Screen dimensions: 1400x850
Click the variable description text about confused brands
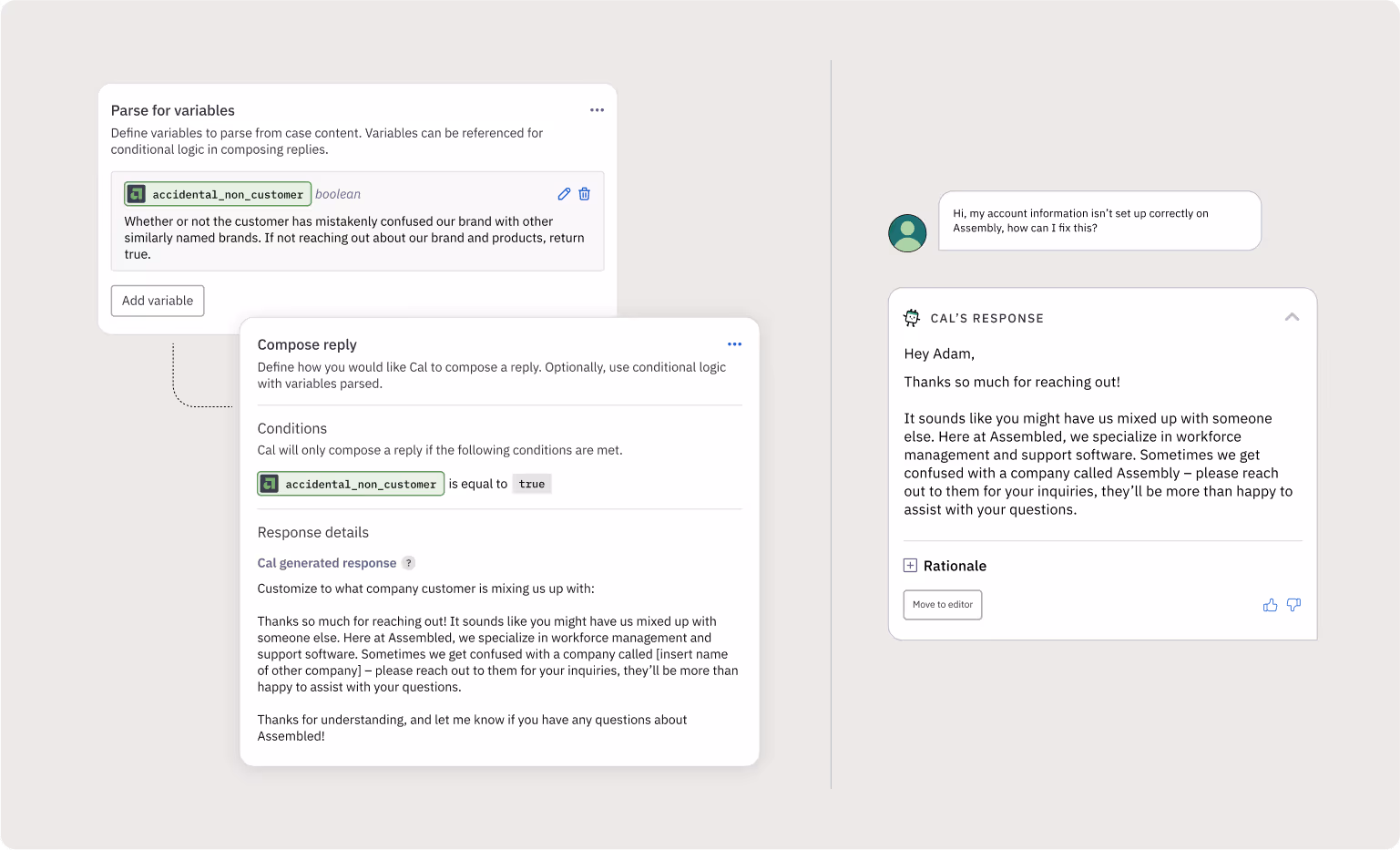pos(354,238)
